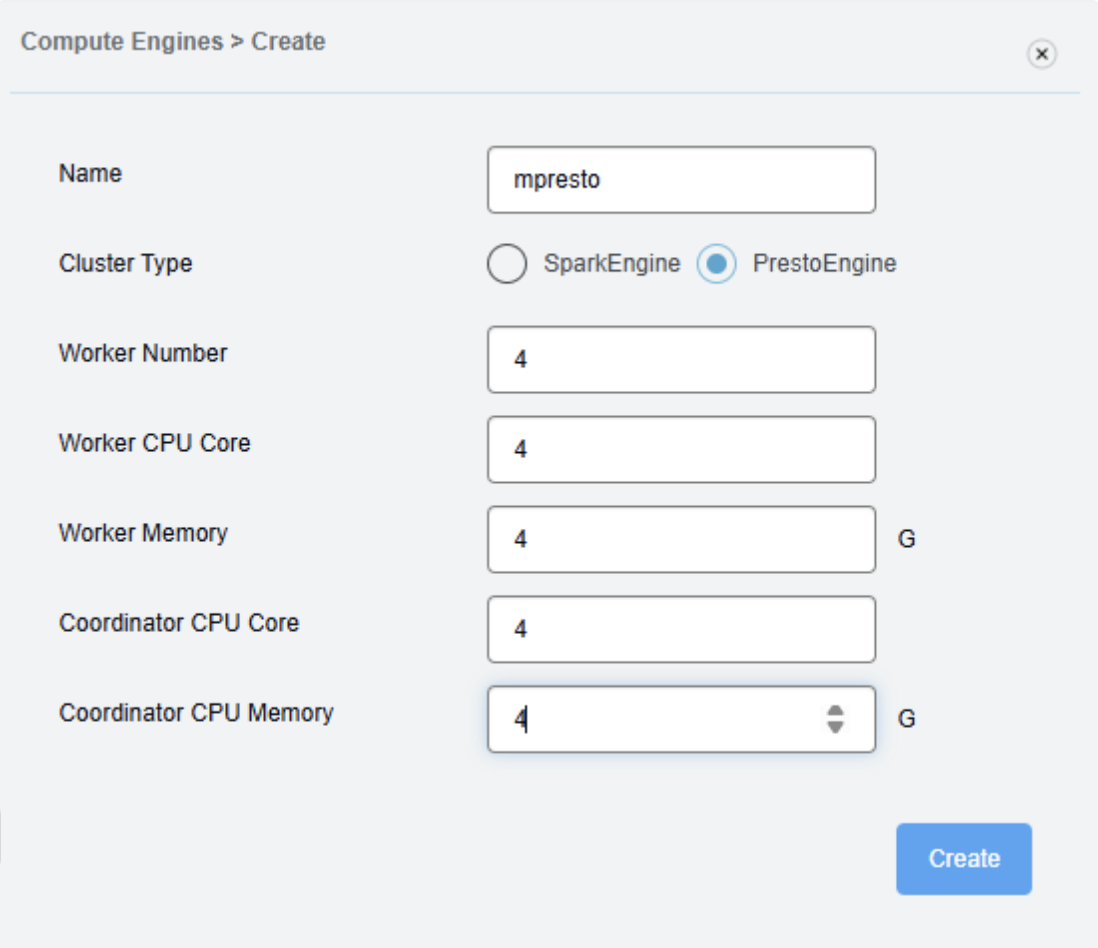
Task: Select the PrestoEngine radio button
Action: [716, 264]
